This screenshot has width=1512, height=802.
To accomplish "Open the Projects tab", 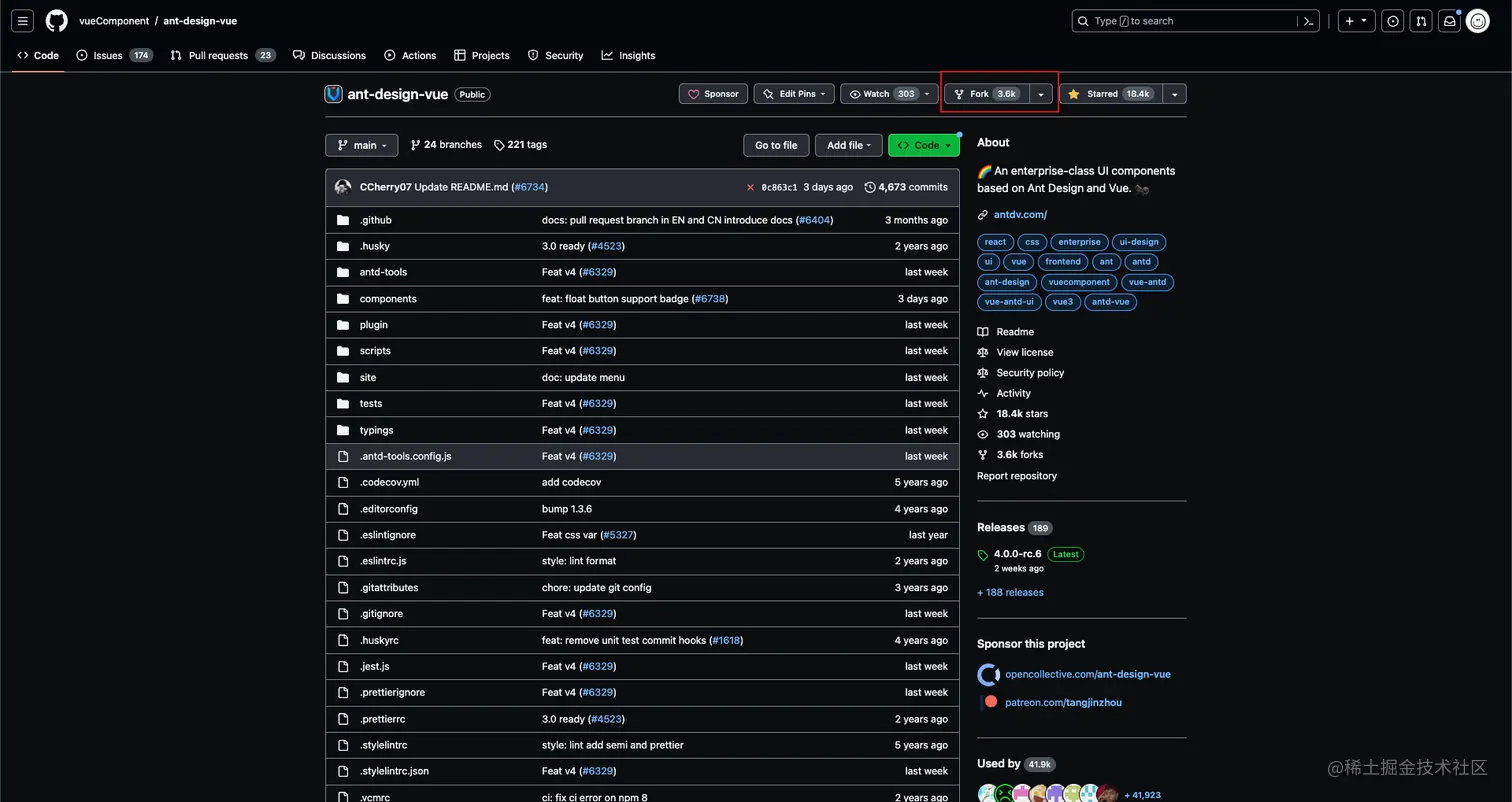I will click(x=482, y=56).
